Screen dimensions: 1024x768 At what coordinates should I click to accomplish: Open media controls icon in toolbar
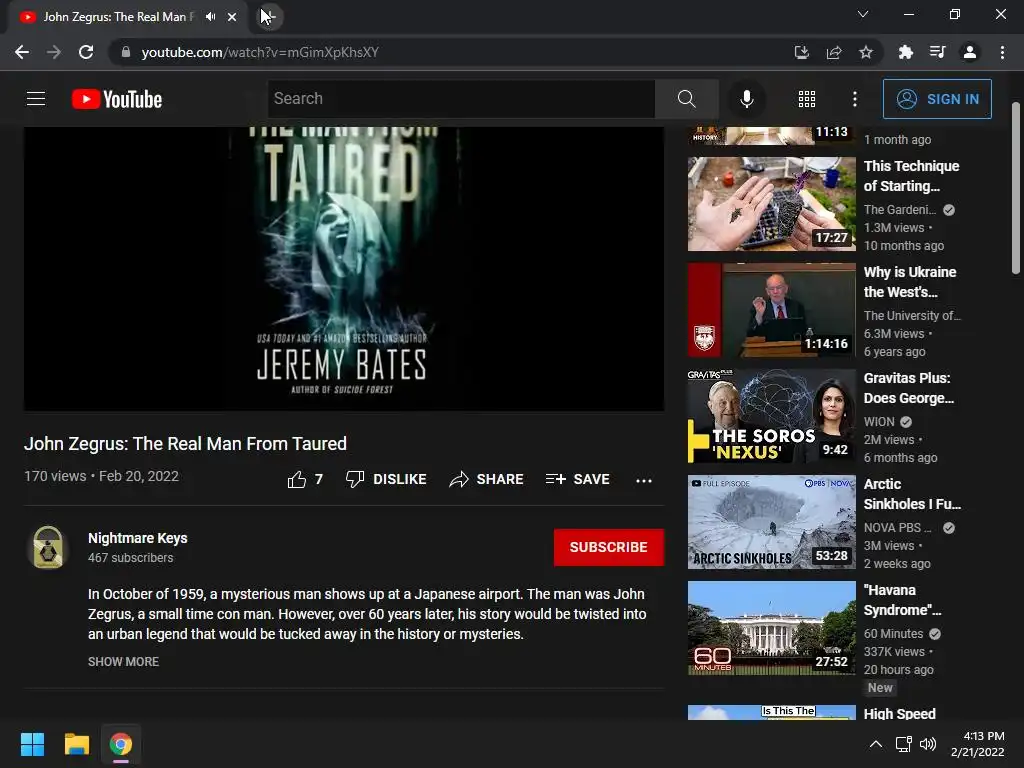tap(937, 52)
